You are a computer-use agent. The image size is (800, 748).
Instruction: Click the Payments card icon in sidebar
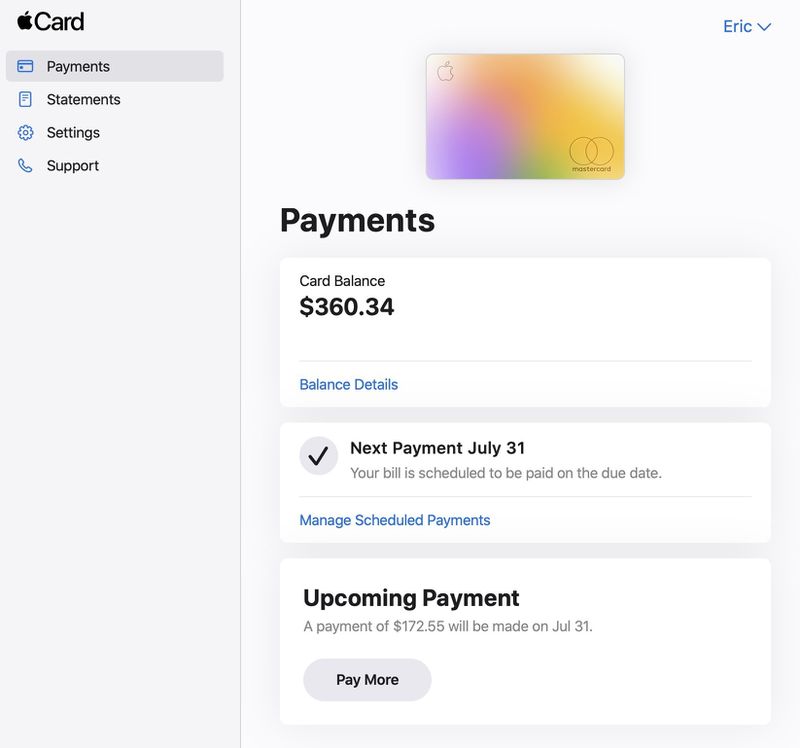coord(26,66)
